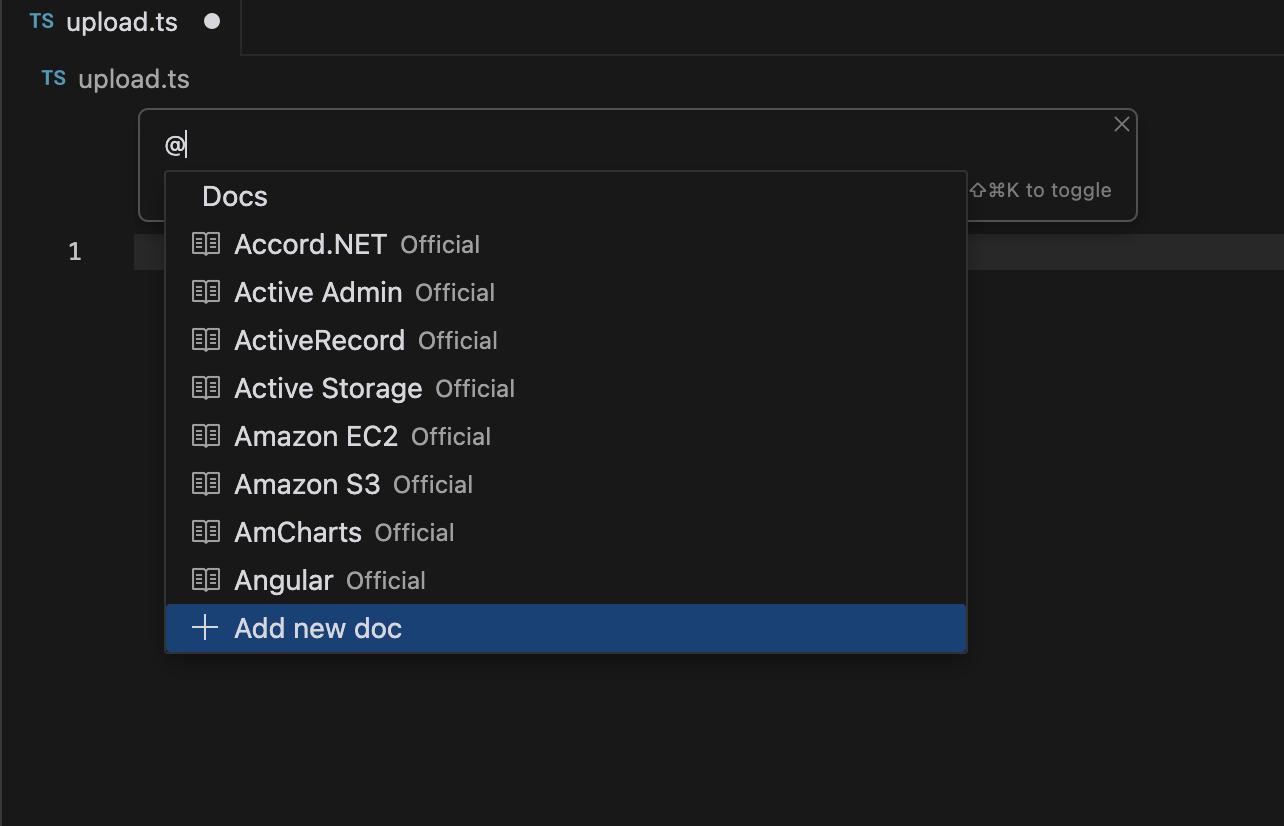This screenshot has height=826, width=1284.
Task: Click the Official label next to Accord.NET
Action: point(440,245)
